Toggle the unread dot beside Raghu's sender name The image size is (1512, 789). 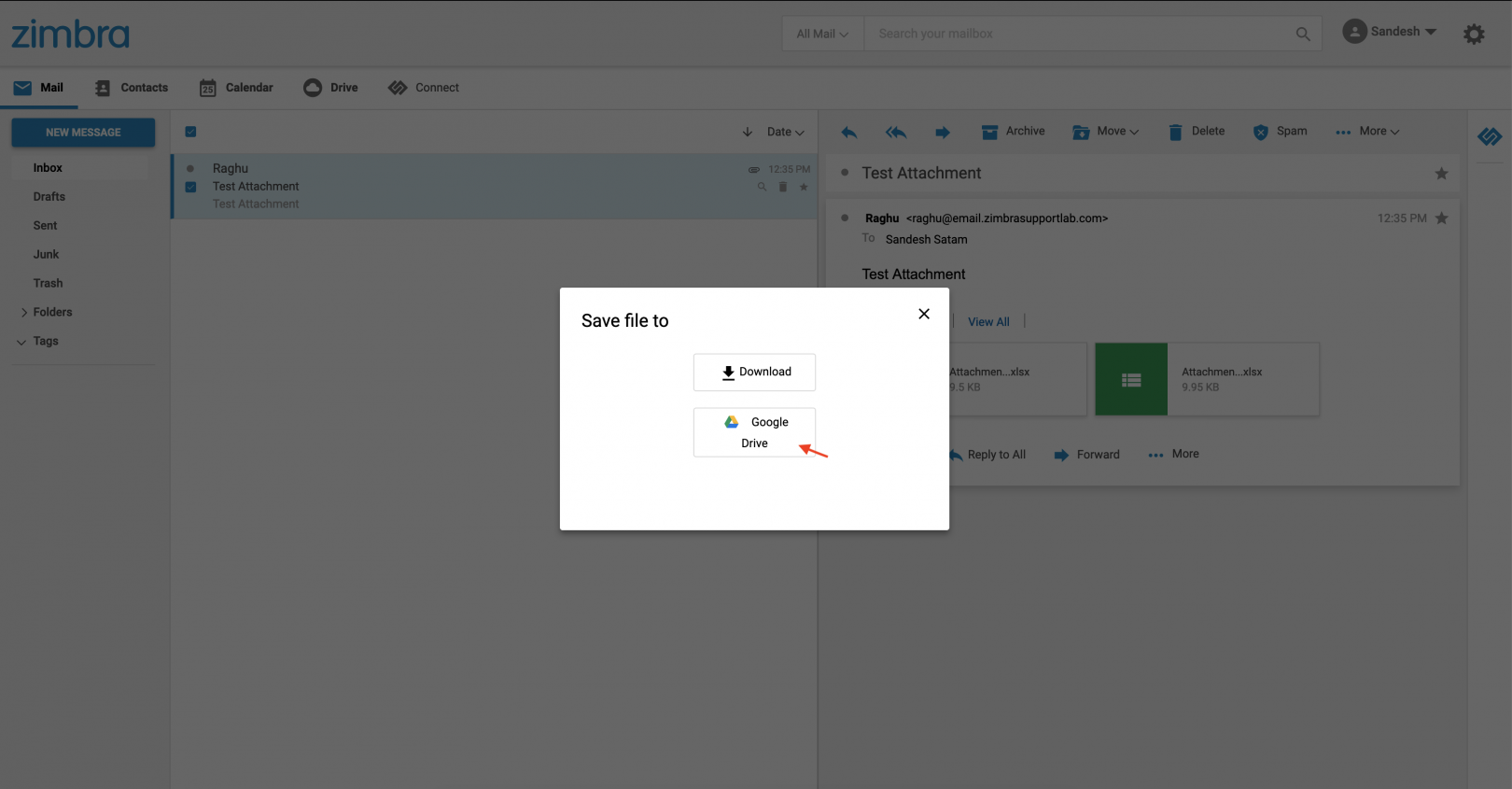tap(845, 218)
